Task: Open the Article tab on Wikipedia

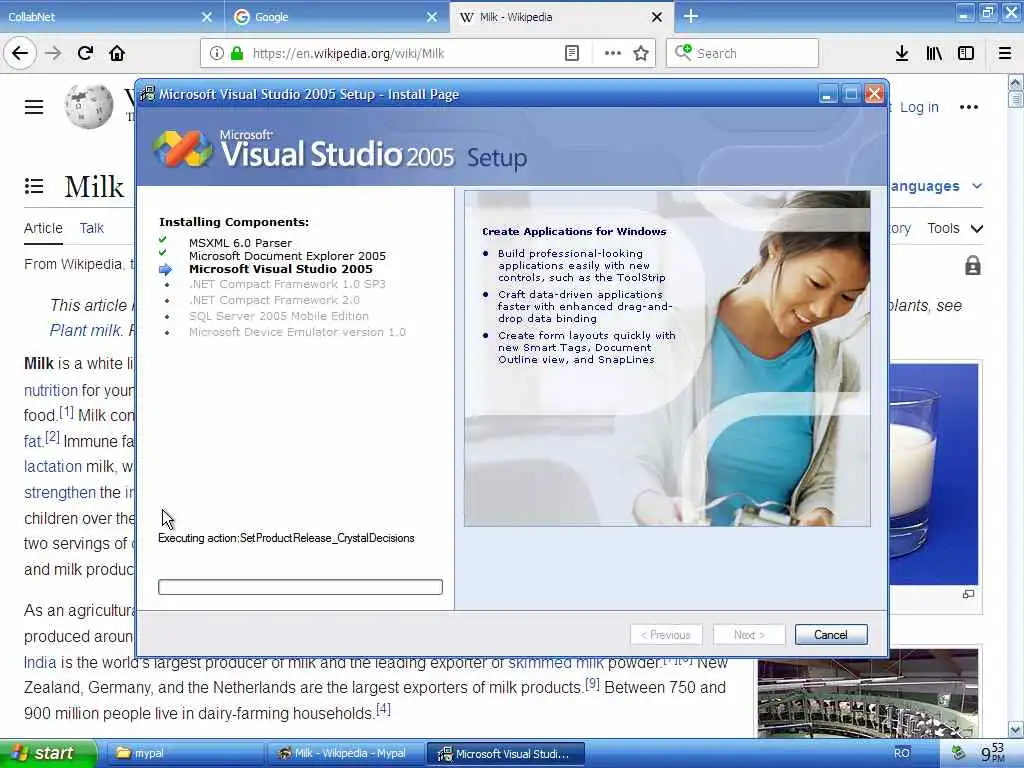Action: [x=43, y=228]
